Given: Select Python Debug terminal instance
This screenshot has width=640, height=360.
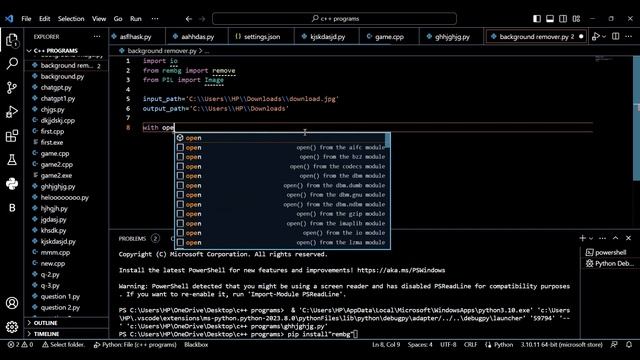Looking at the screenshot, I should point(611,264).
